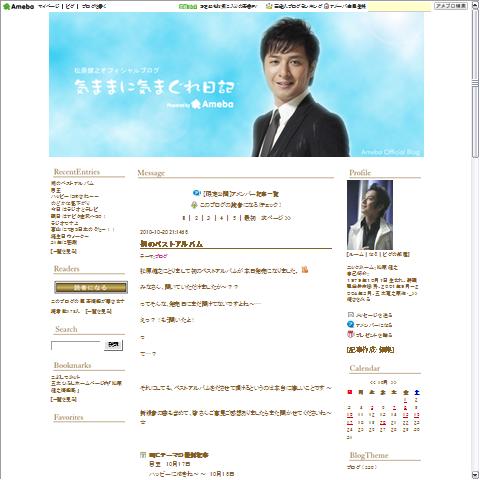Click the crown ranking icon in top bar
The image size is (480, 480).
click(x=269, y=6)
